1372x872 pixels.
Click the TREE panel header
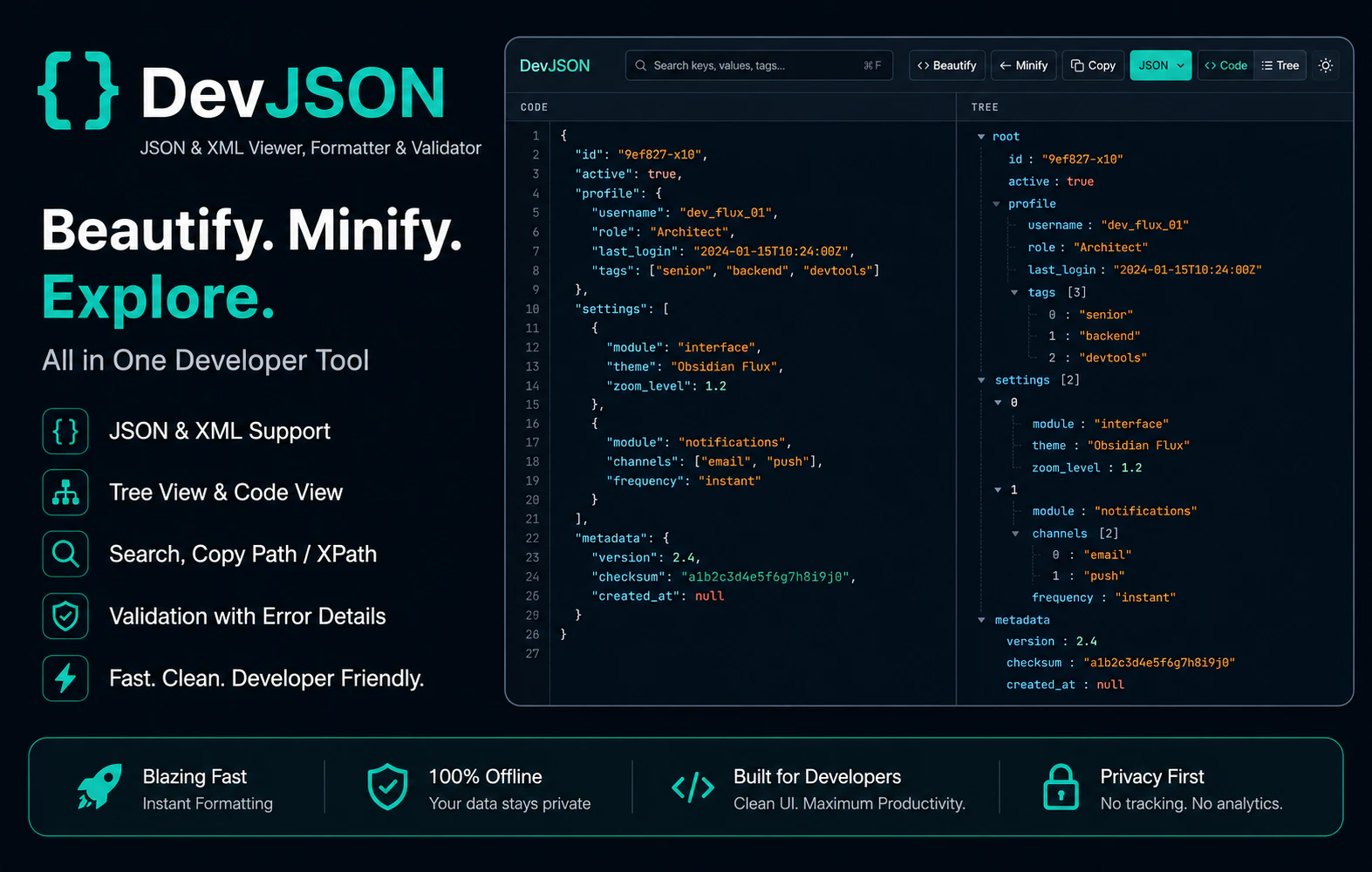985,107
